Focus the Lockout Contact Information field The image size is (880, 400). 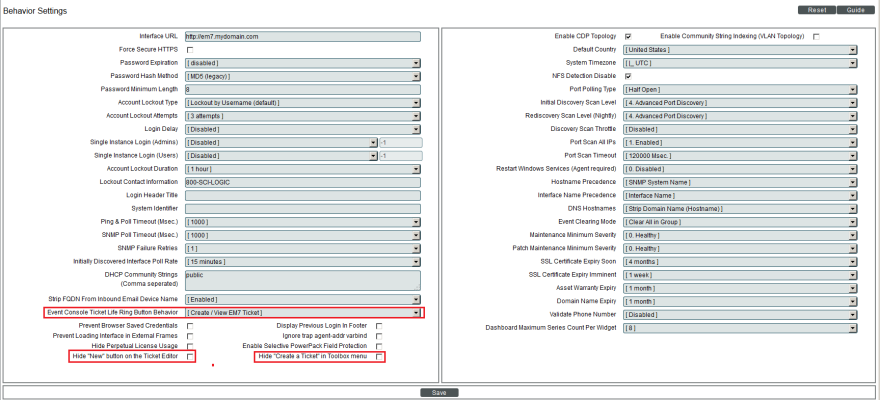302,182
